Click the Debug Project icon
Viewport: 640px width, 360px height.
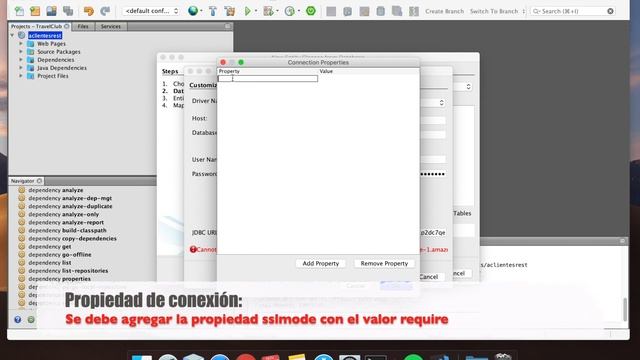coord(268,11)
